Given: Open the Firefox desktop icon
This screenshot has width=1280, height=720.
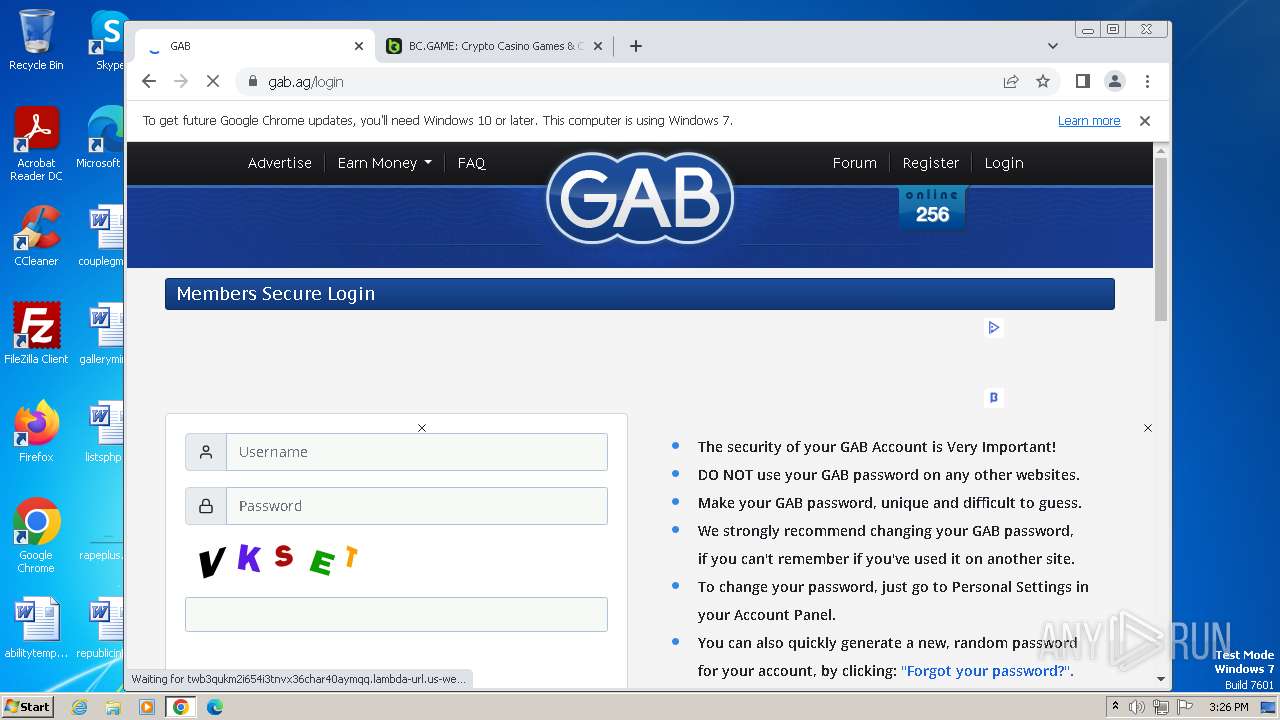Looking at the screenshot, I should [36, 431].
